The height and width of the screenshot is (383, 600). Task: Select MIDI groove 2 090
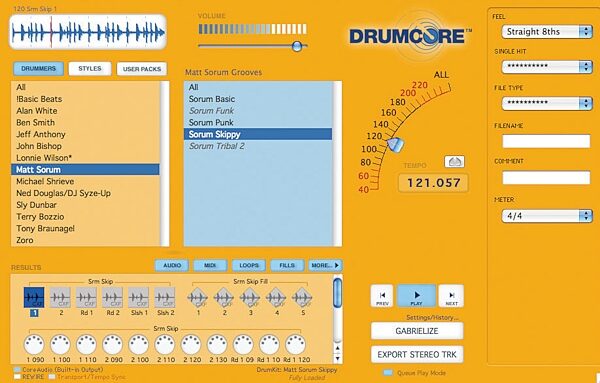[112, 344]
